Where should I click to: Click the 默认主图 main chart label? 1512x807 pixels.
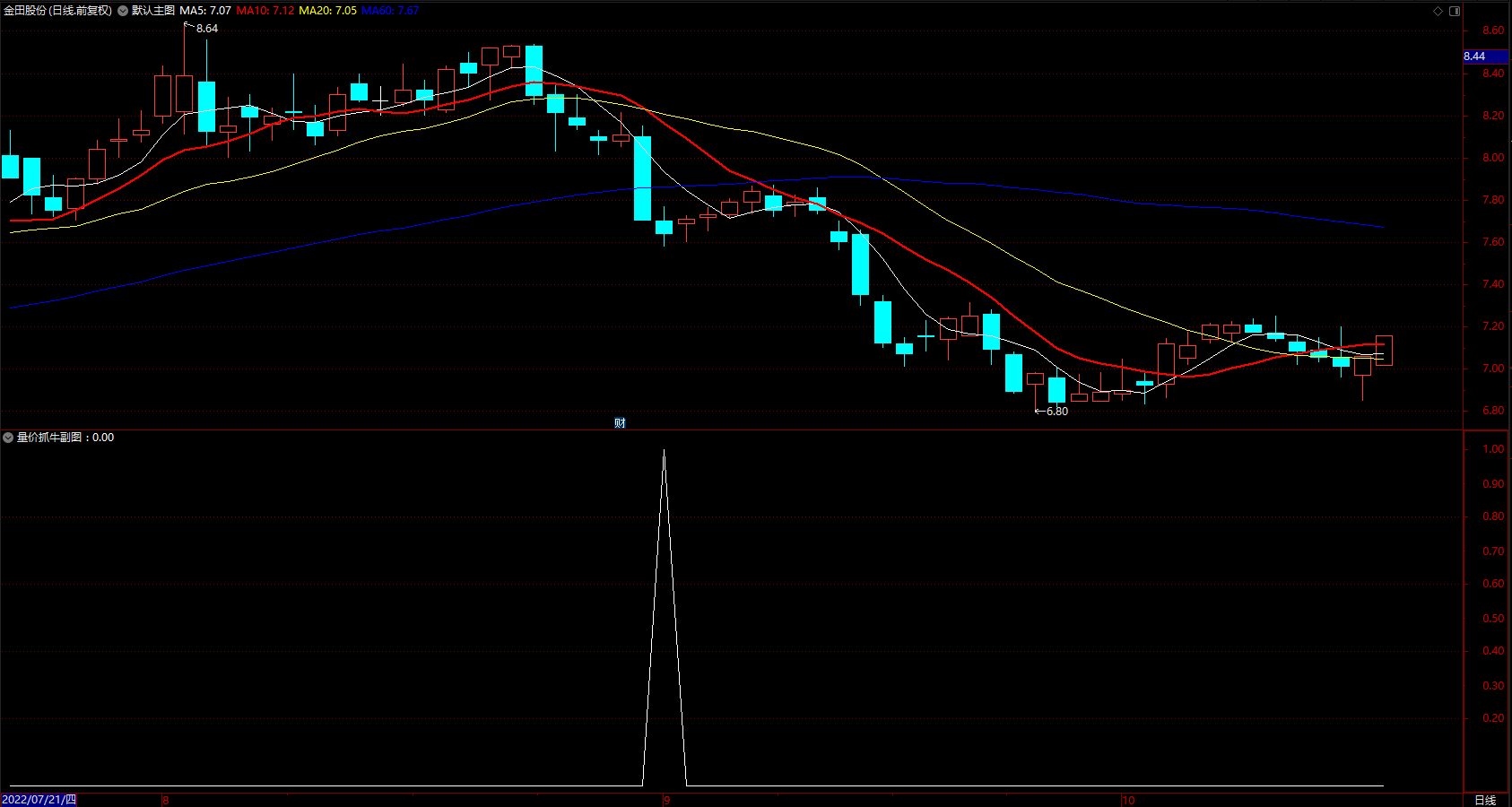point(153,11)
